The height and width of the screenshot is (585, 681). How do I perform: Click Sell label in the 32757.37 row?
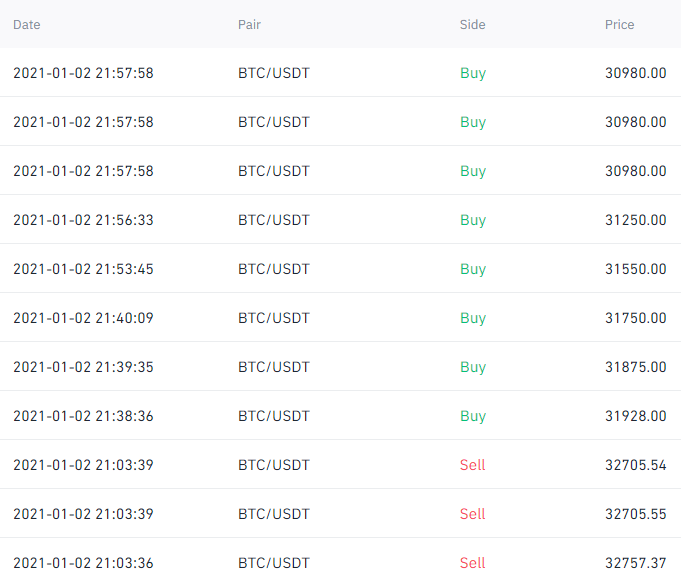(473, 563)
